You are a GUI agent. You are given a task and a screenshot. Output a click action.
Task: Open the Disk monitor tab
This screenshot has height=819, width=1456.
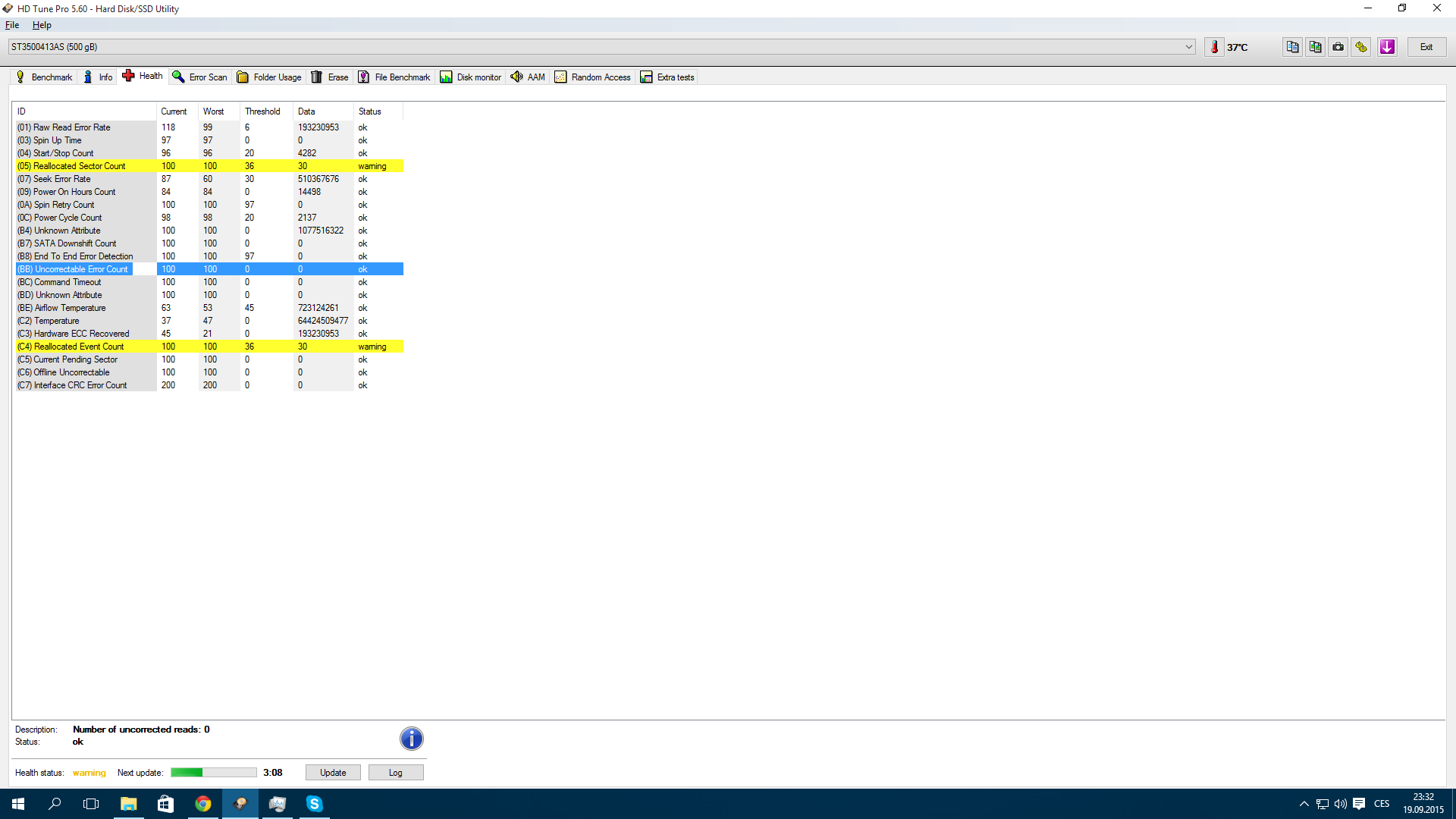(x=471, y=77)
